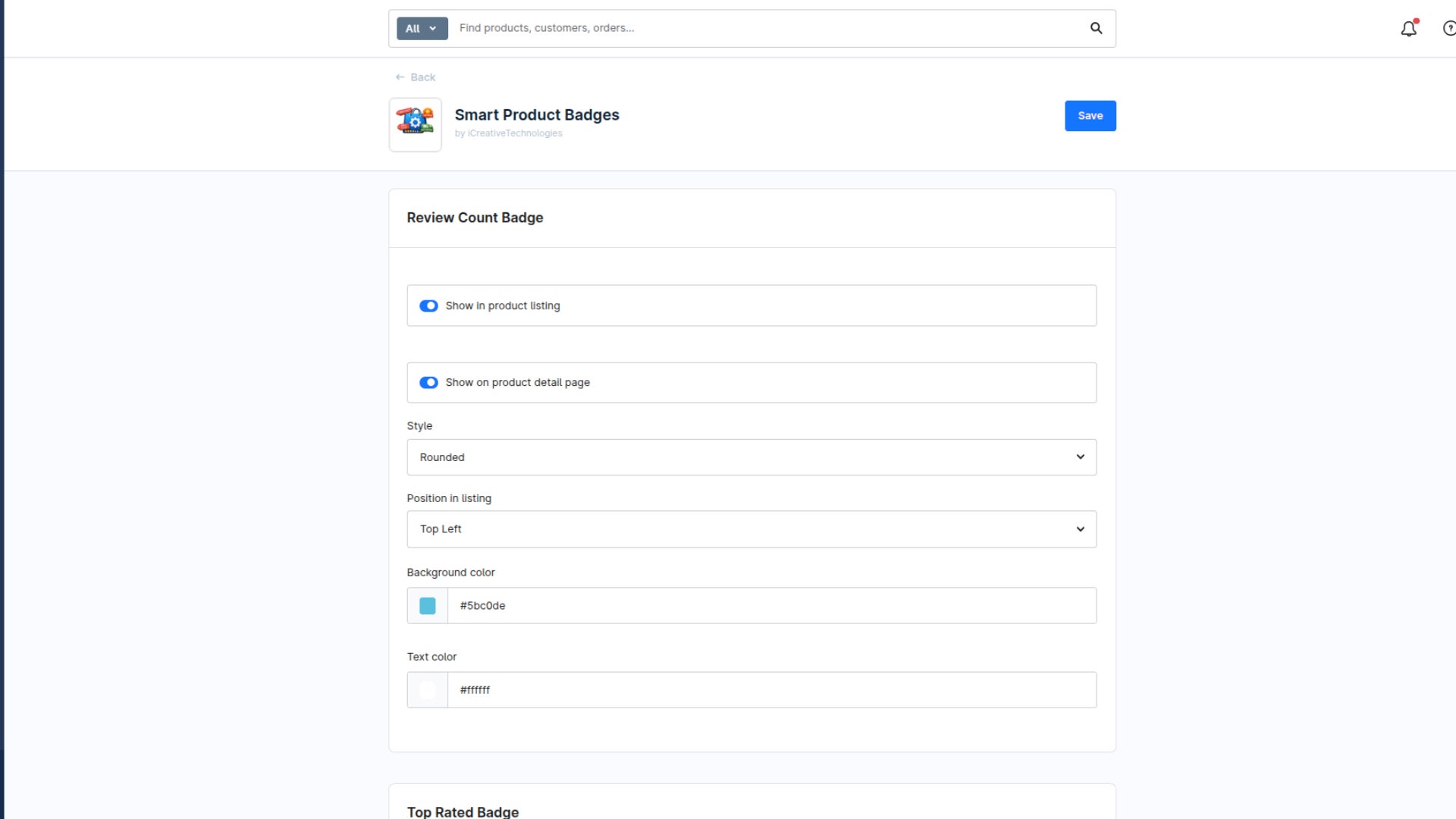
Task: Click the Position in listing chevron arrow
Action: [1080, 529]
